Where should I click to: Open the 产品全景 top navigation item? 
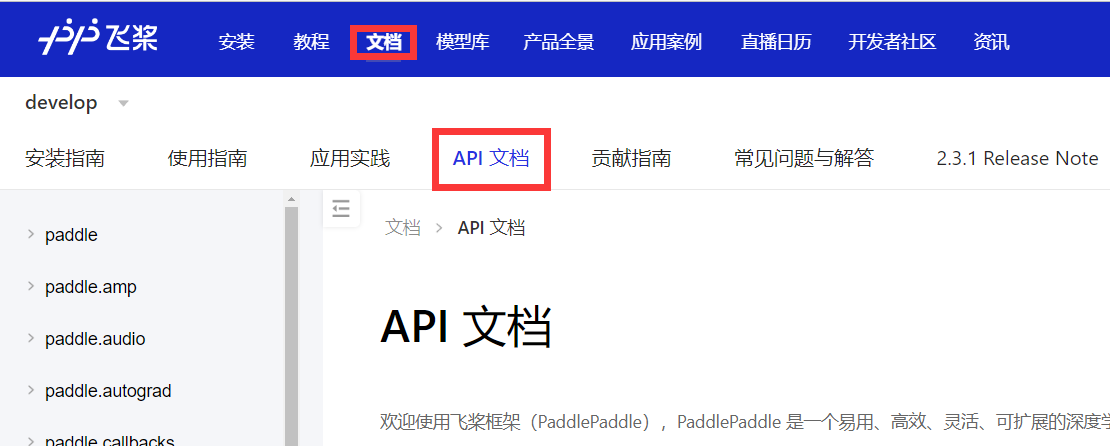(559, 42)
